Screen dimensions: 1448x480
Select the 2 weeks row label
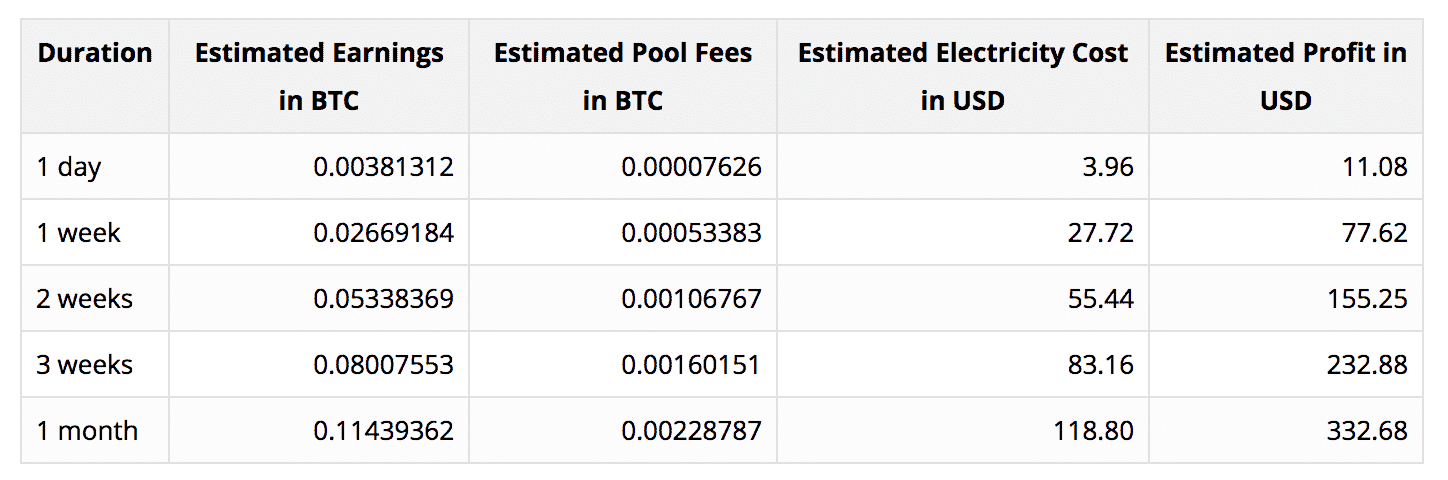[85, 299]
